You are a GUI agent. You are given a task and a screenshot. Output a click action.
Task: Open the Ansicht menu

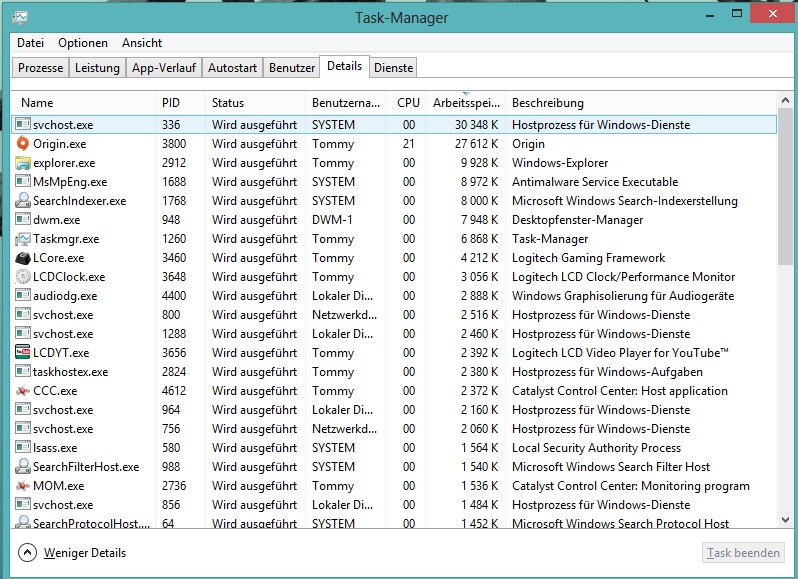(142, 43)
